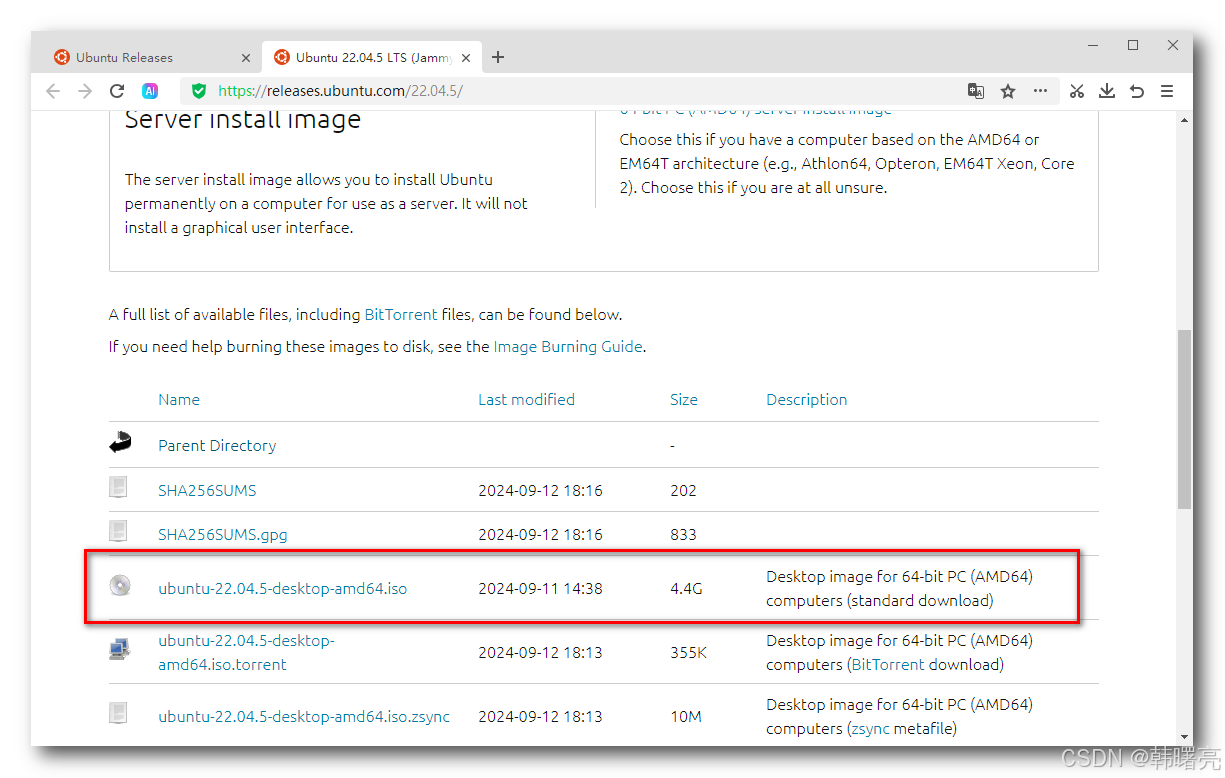The image size is (1225, 778).
Task: Translate this page icon
Action: click(976, 91)
